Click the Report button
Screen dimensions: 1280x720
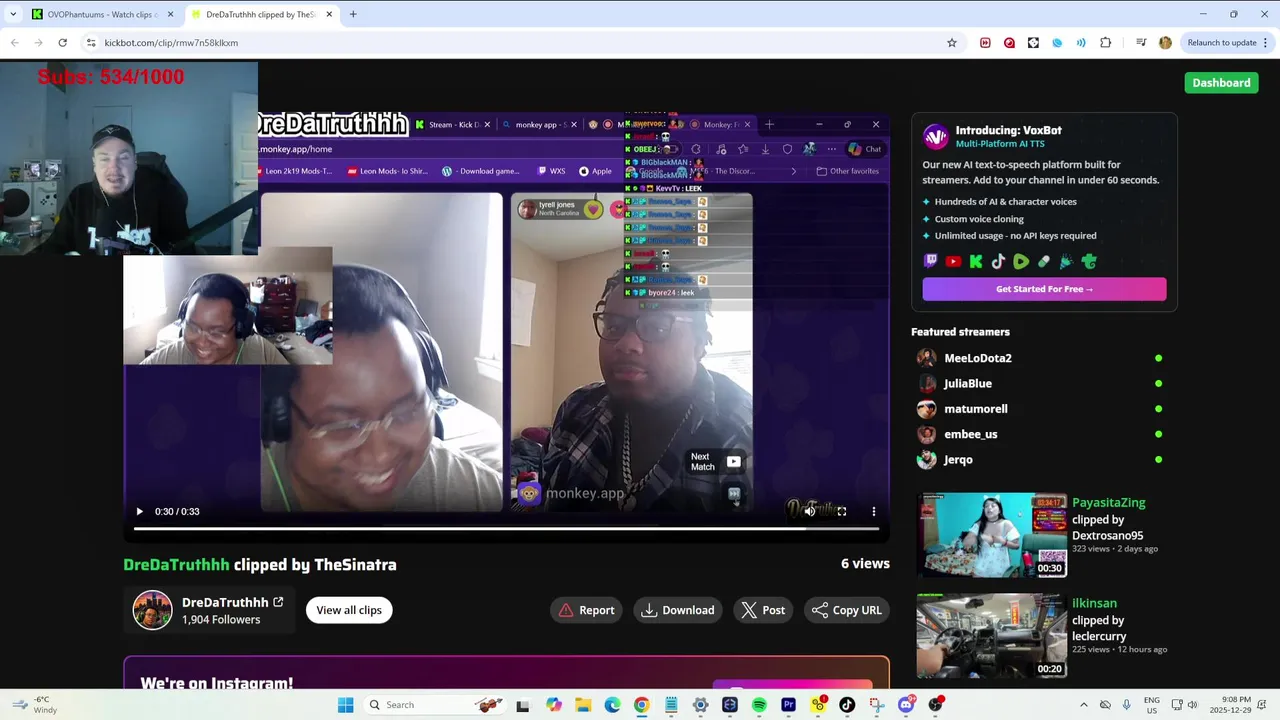click(587, 610)
